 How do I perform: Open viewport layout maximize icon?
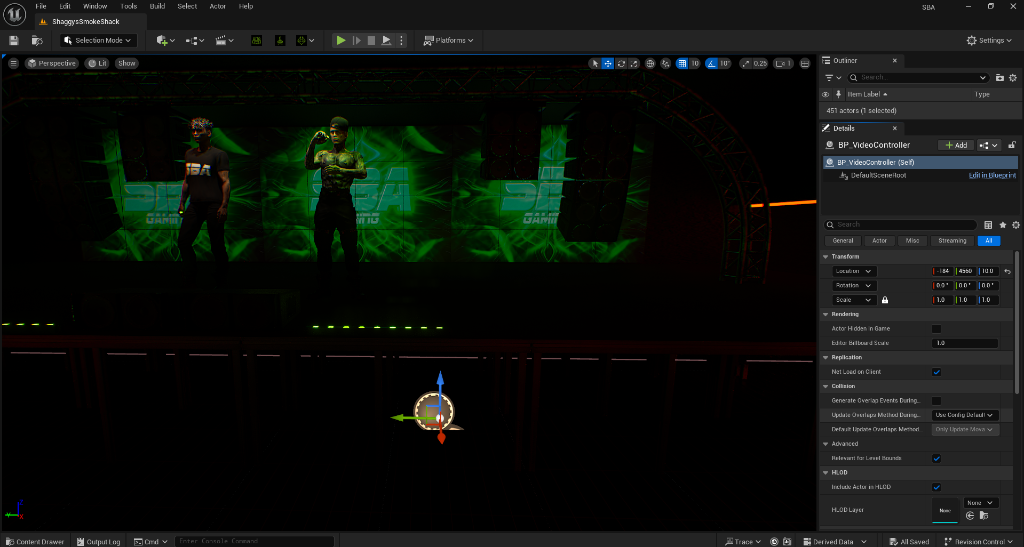805,63
